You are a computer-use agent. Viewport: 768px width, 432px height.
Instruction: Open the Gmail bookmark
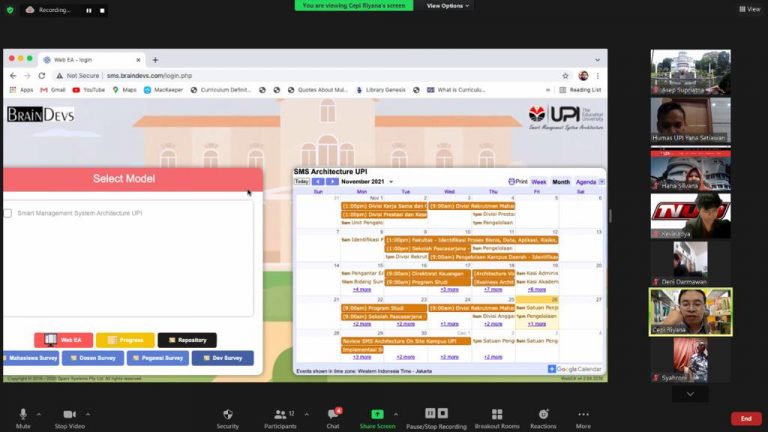click(53, 90)
